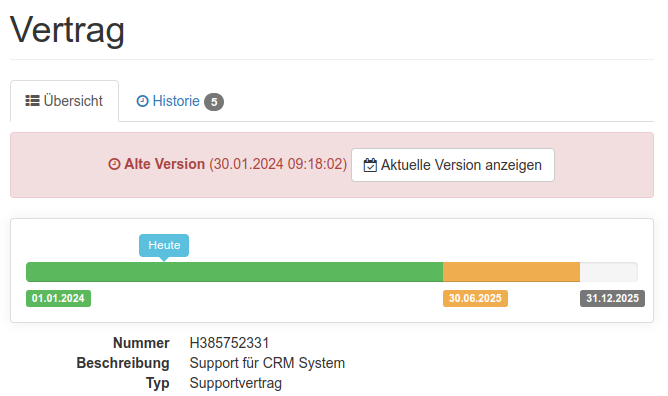Image resolution: width=668 pixels, height=396 pixels.
Task: Click the clock icon before Alte Version
Action: [114, 164]
